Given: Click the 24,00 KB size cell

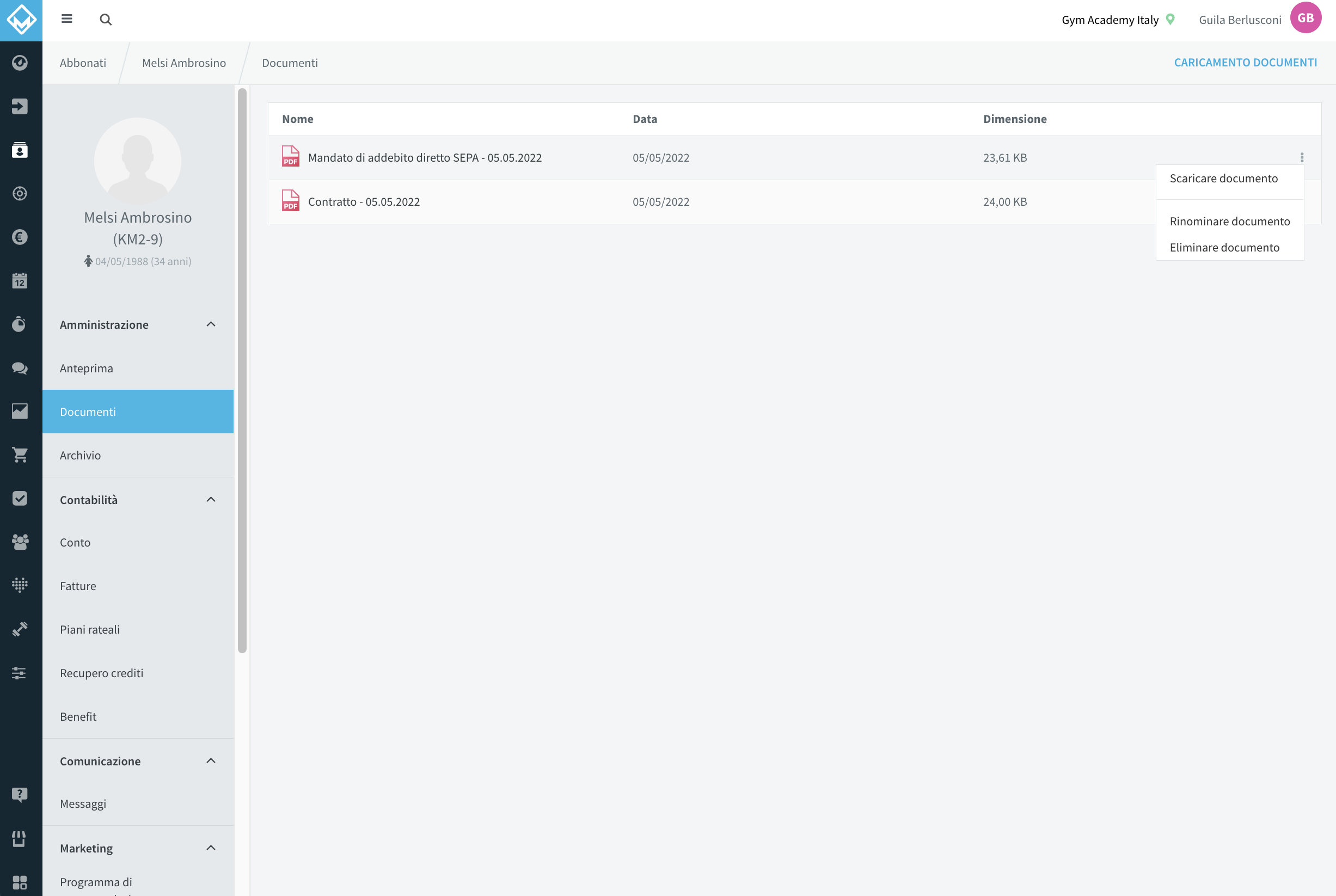Looking at the screenshot, I should coord(1005,202).
